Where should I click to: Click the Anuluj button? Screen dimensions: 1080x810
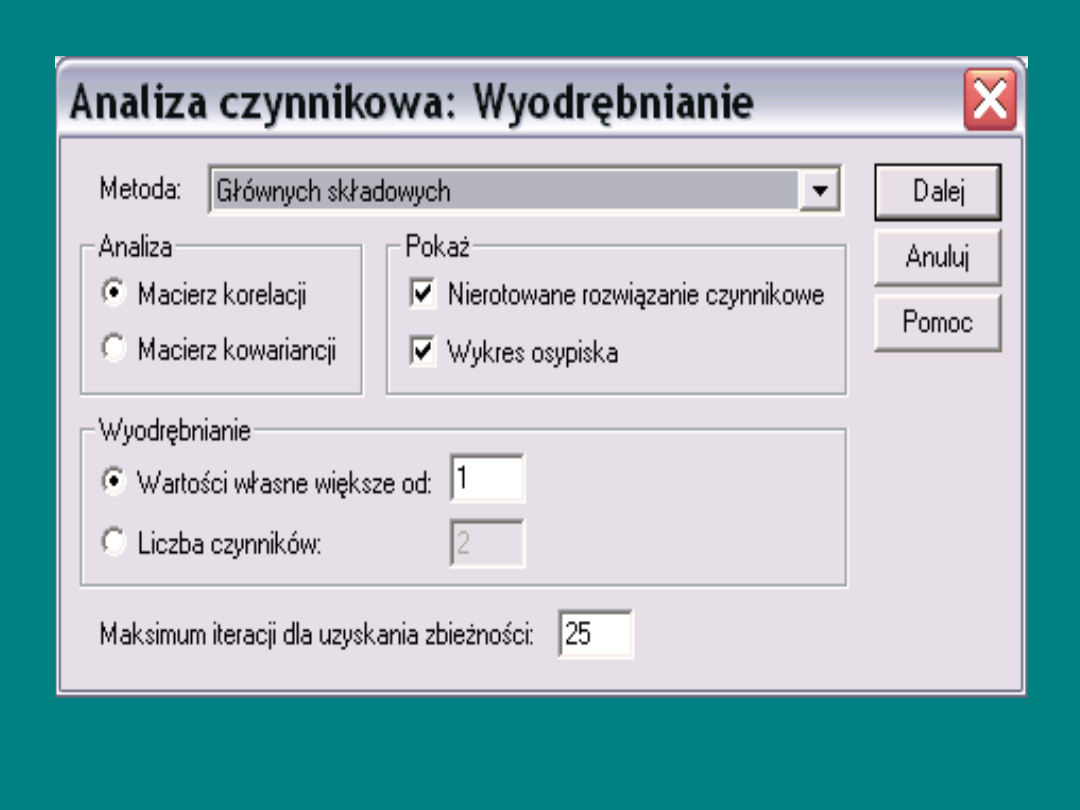(x=937, y=257)
